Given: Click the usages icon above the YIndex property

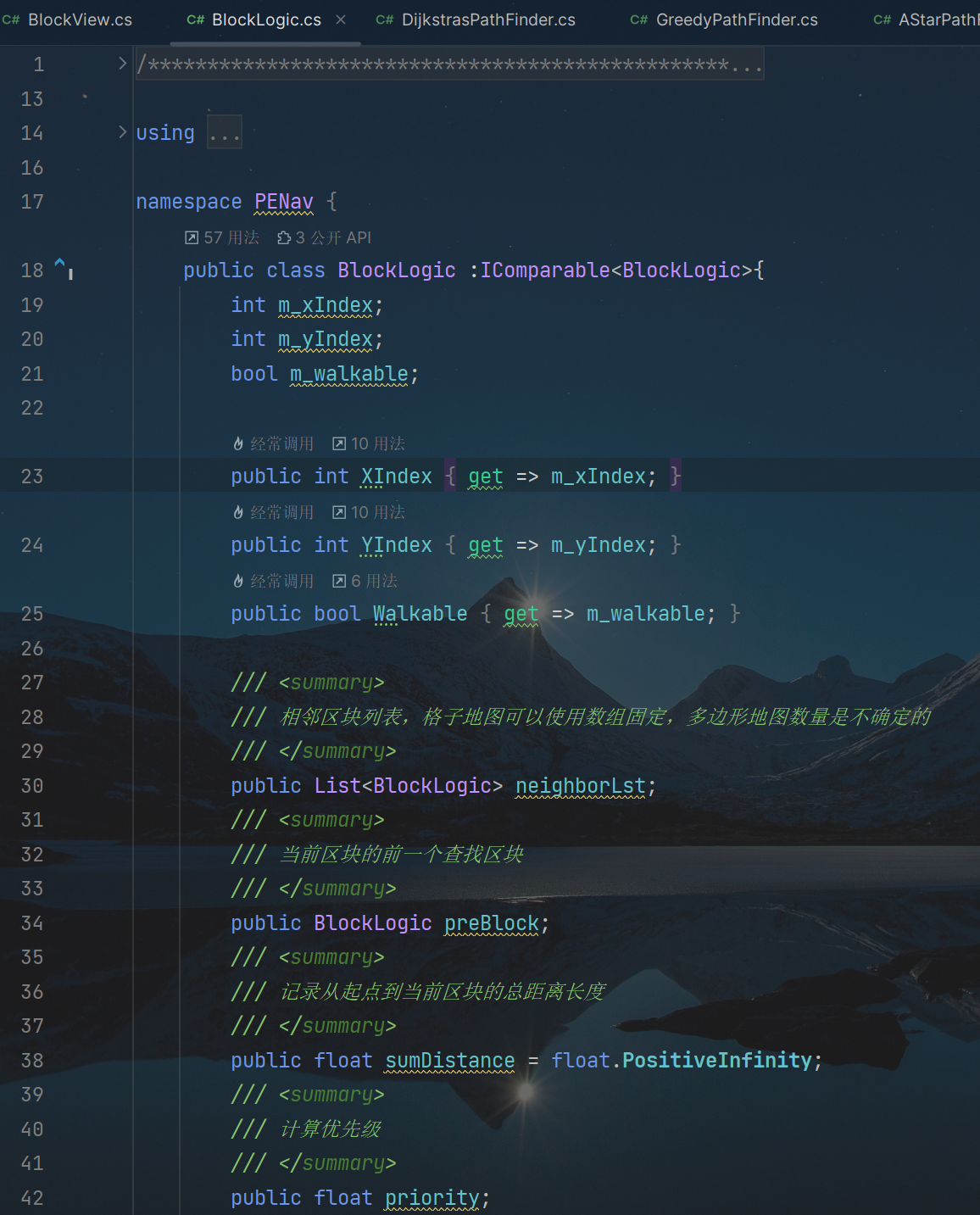Looking at the screenshot, I should 339,513.
